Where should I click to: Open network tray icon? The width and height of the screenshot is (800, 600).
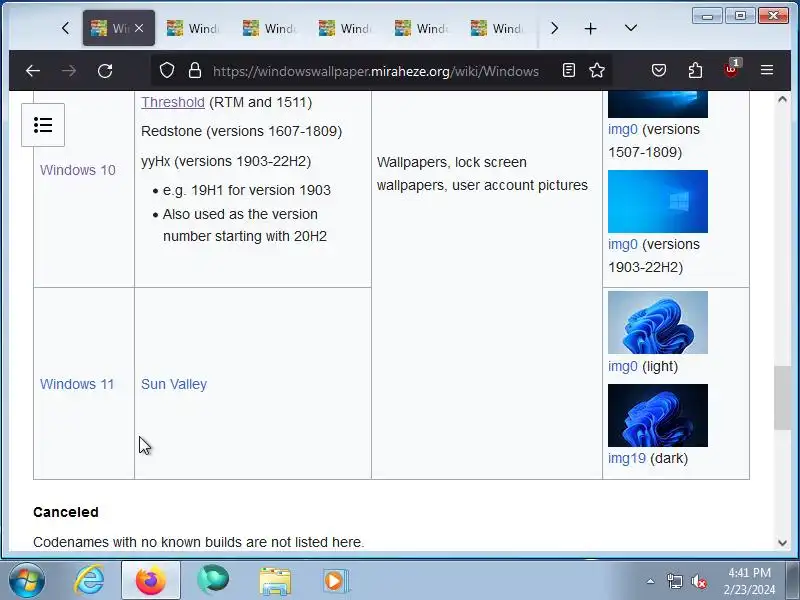674,581
